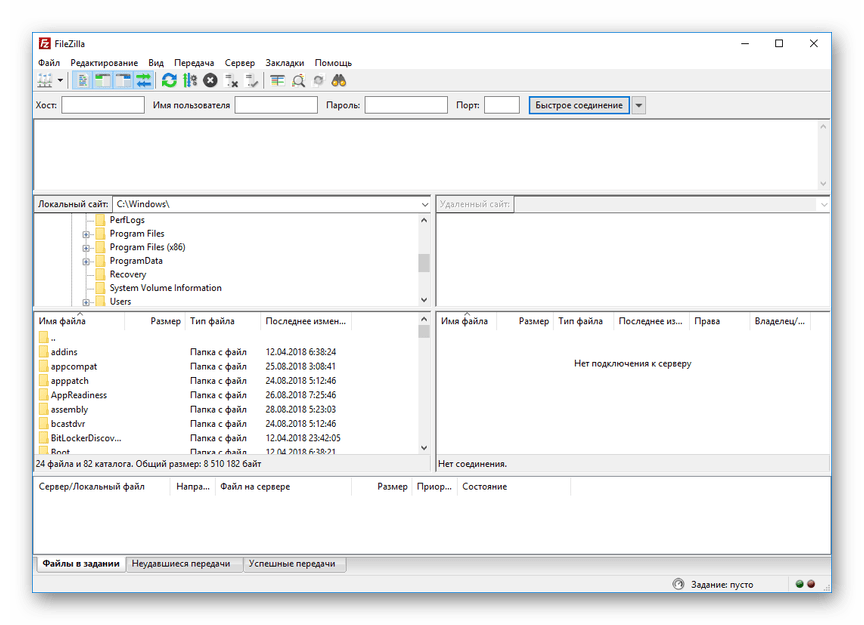Toggle message log display icon

(83, 81)
